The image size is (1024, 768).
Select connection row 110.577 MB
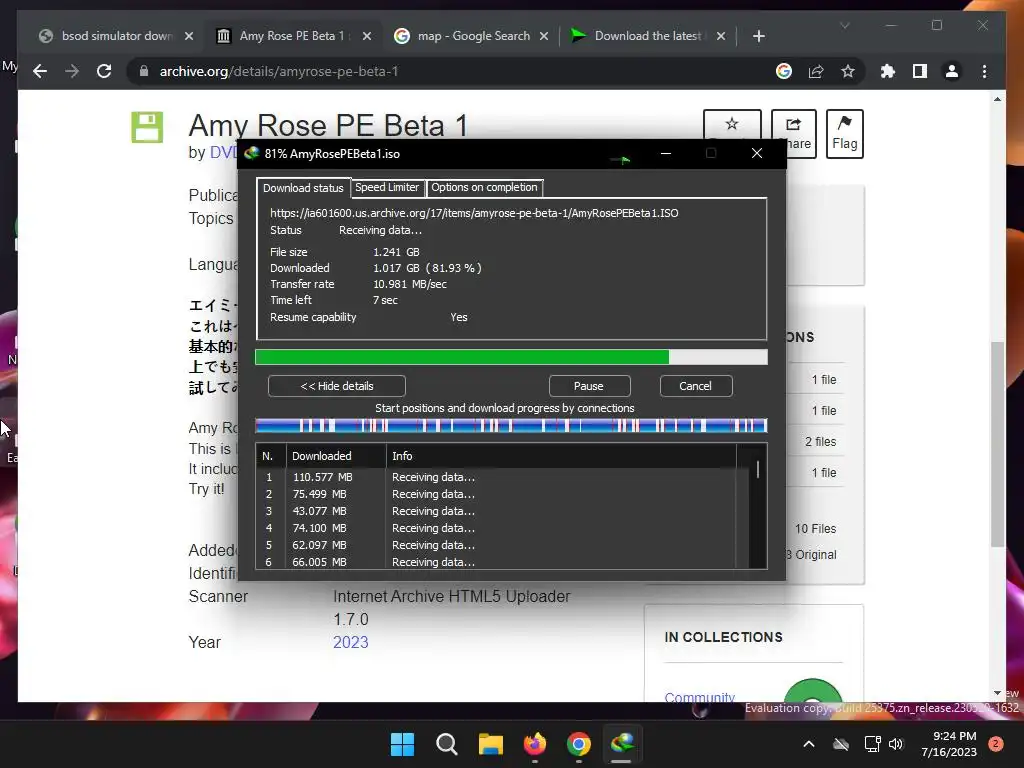pyautogui.click(x=496, y=477)
